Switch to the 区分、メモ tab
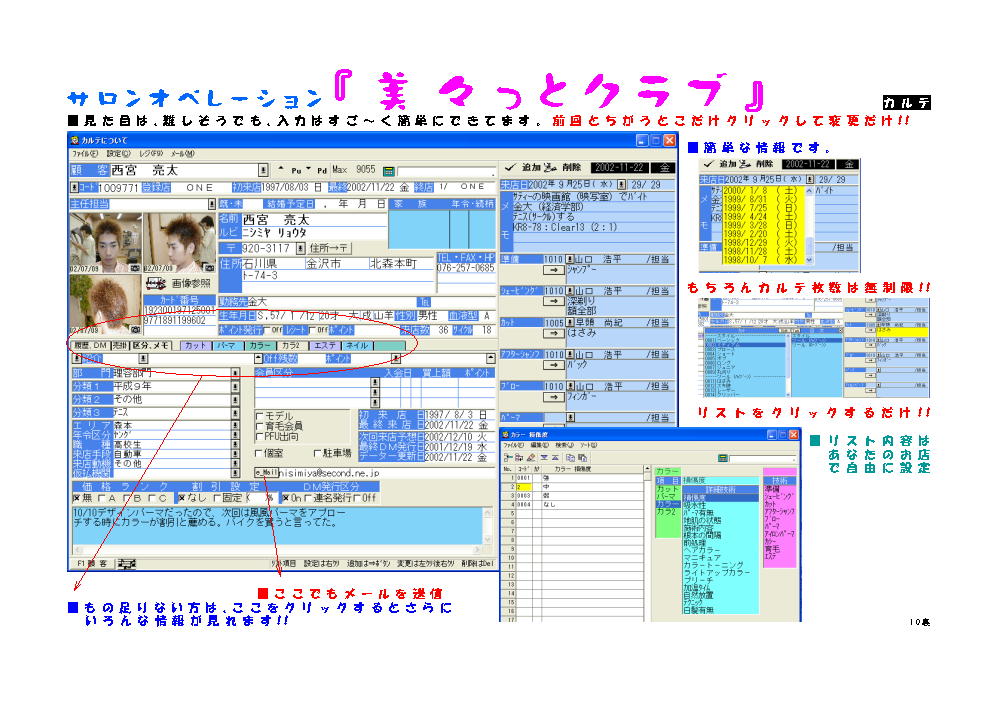The width and height of the screenshot is (999, 706). (x=150, y=345)
